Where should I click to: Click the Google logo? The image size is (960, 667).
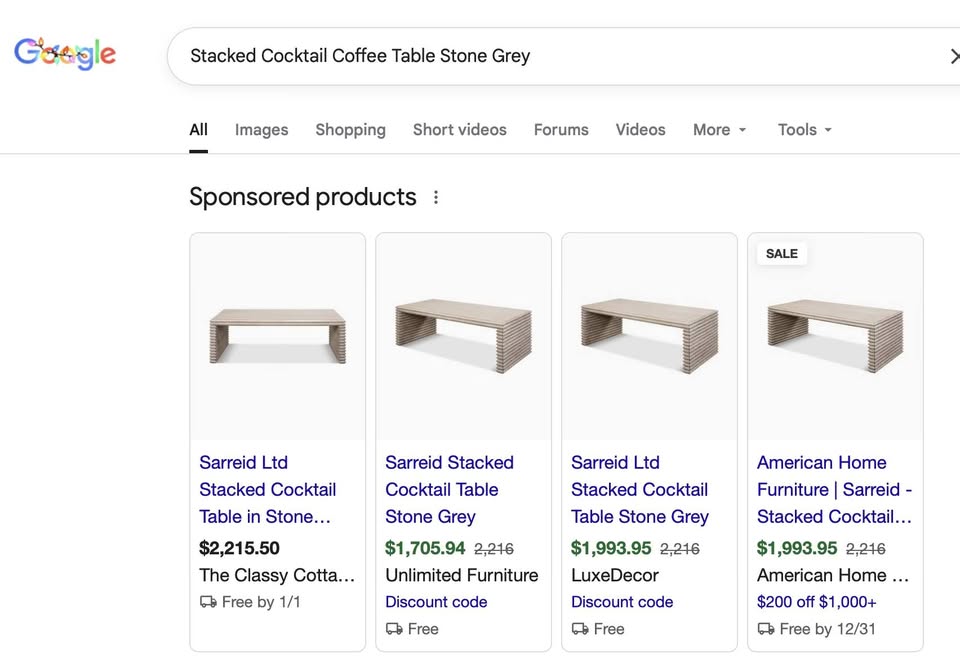[65, 54]
